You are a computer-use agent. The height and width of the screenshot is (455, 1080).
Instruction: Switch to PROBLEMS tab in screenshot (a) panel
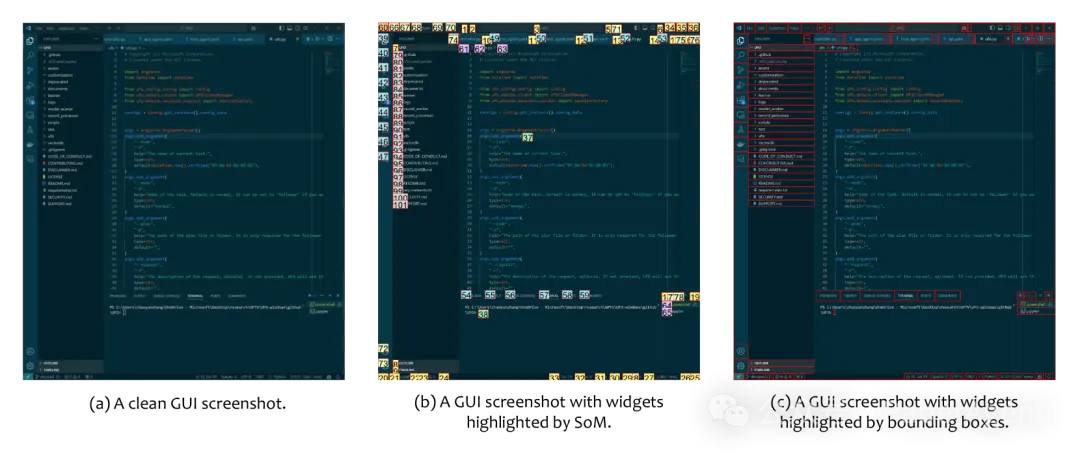click(118, 296)
